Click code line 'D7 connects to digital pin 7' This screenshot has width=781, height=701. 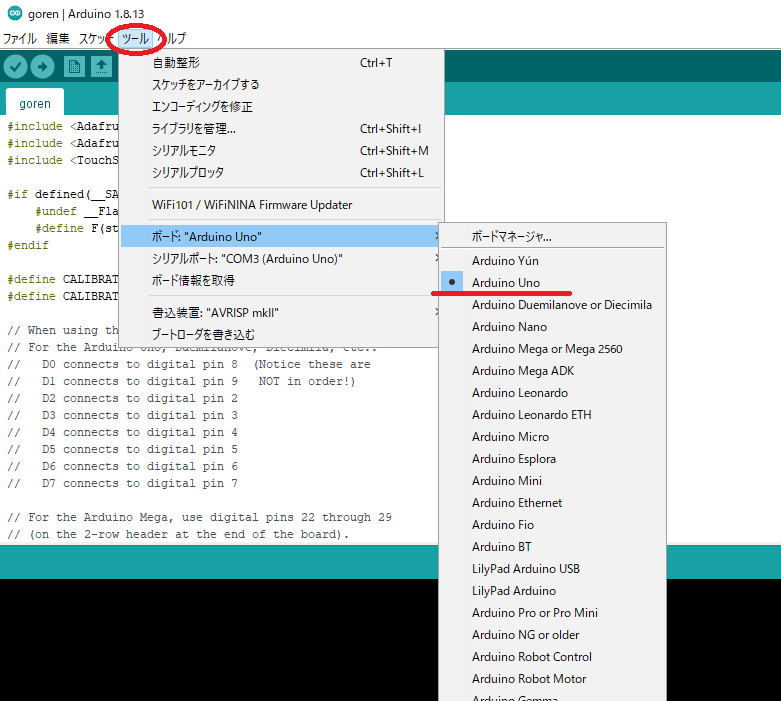[x=123, y=483]
